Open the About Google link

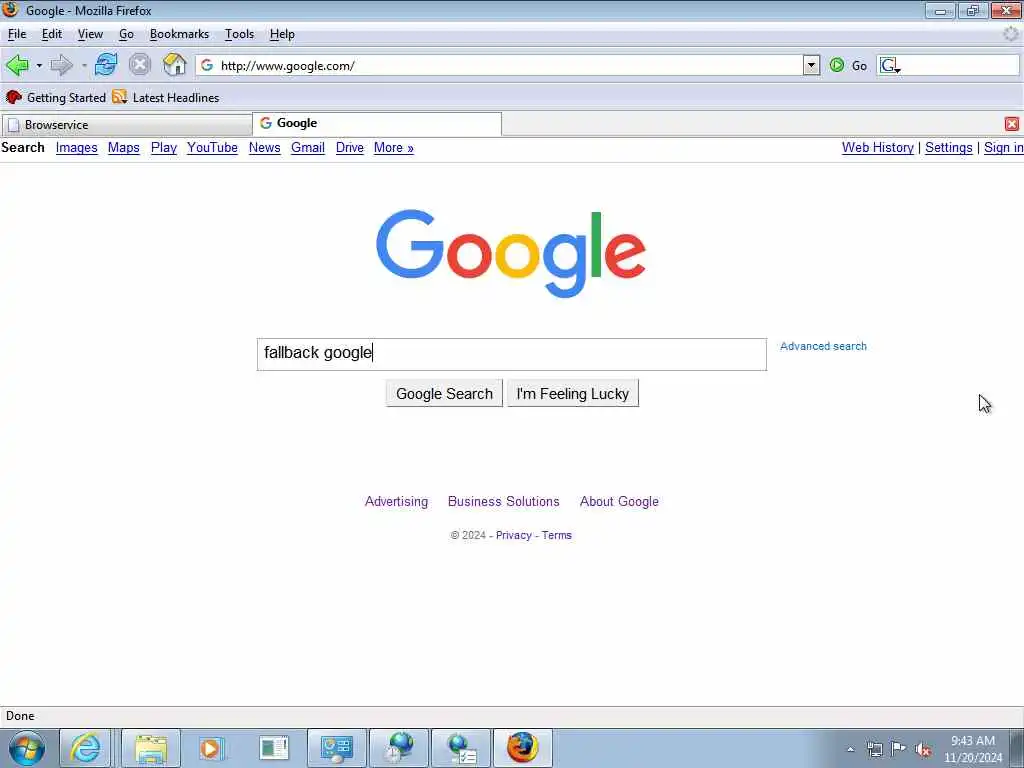pyautogui.click(x=619, y=502)
